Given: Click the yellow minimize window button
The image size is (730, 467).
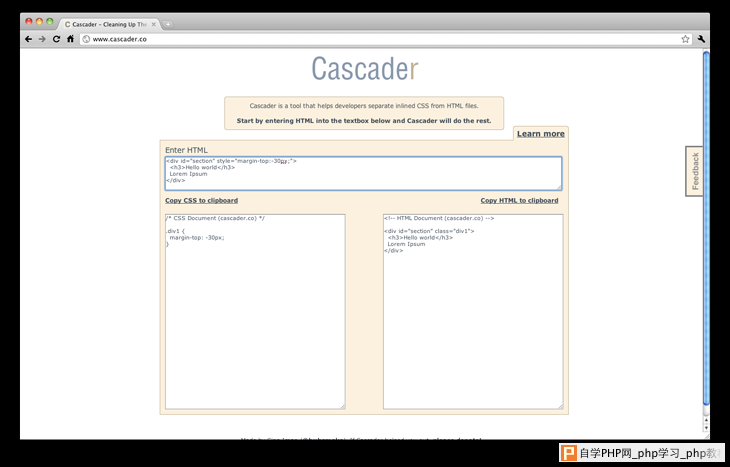Looking at the screenshot, I should pyautogui.click(x=39, y=21).
